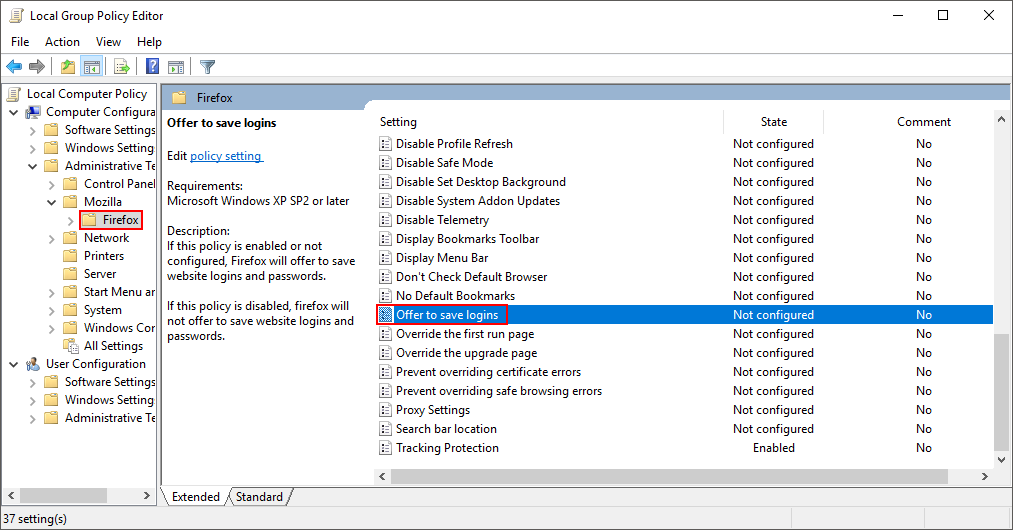The image size is (1013, 530).
Task: Sort by the Comment column header
Action: (923, 122)
